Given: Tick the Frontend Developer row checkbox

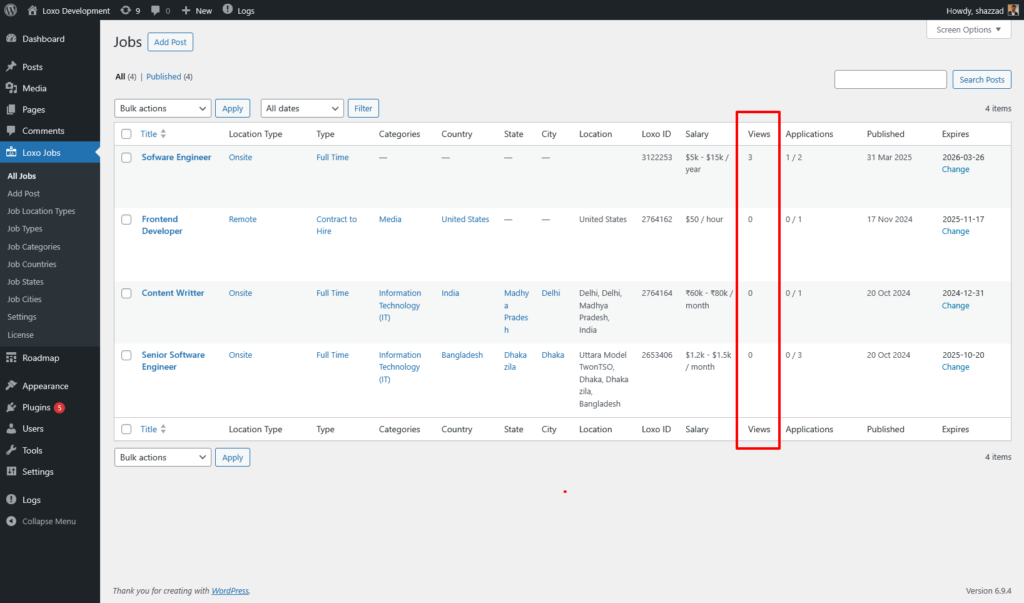Looking at the screenshot, I should point(126,220).
